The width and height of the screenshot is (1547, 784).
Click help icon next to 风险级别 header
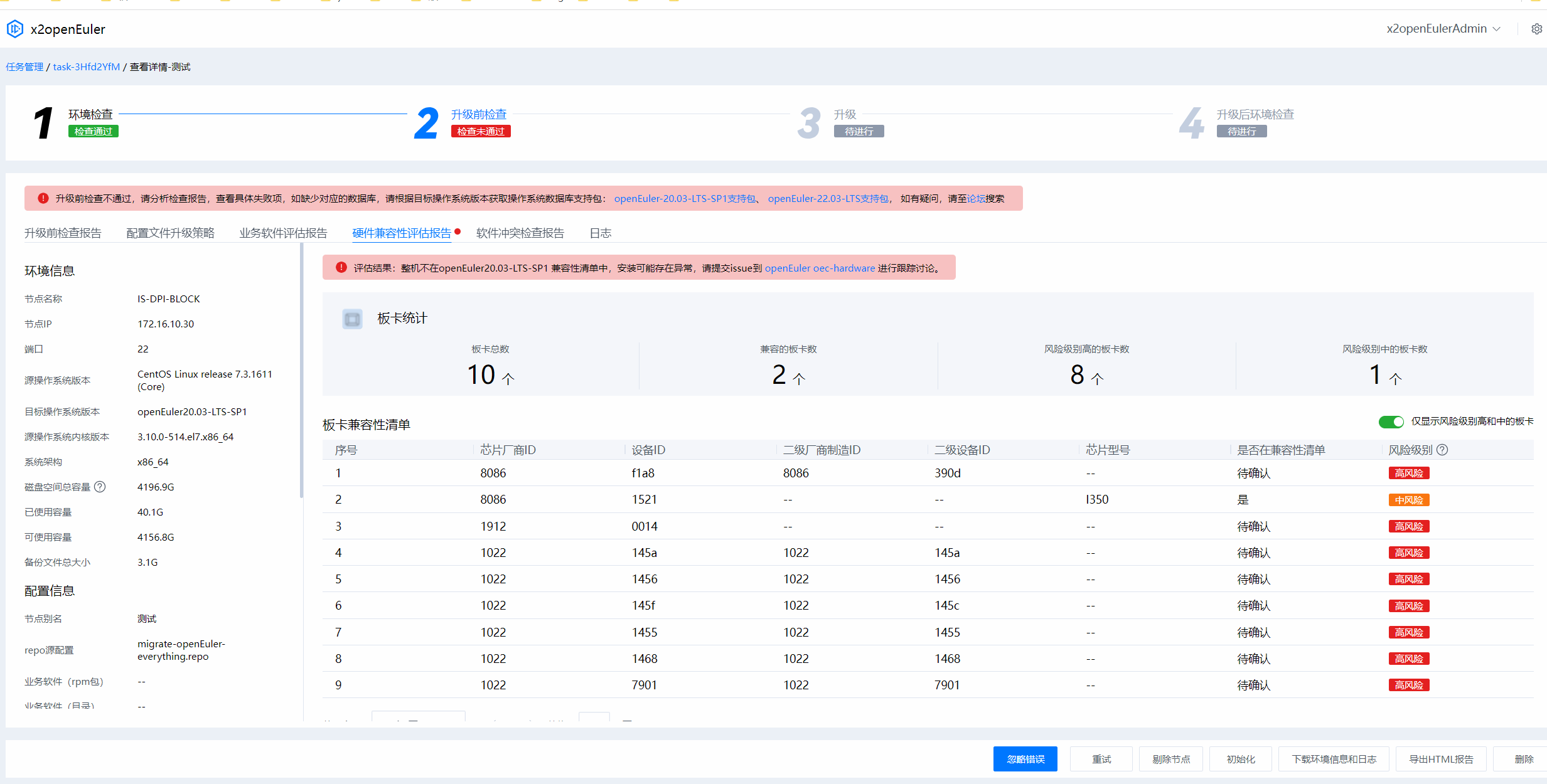[1442, 450]
